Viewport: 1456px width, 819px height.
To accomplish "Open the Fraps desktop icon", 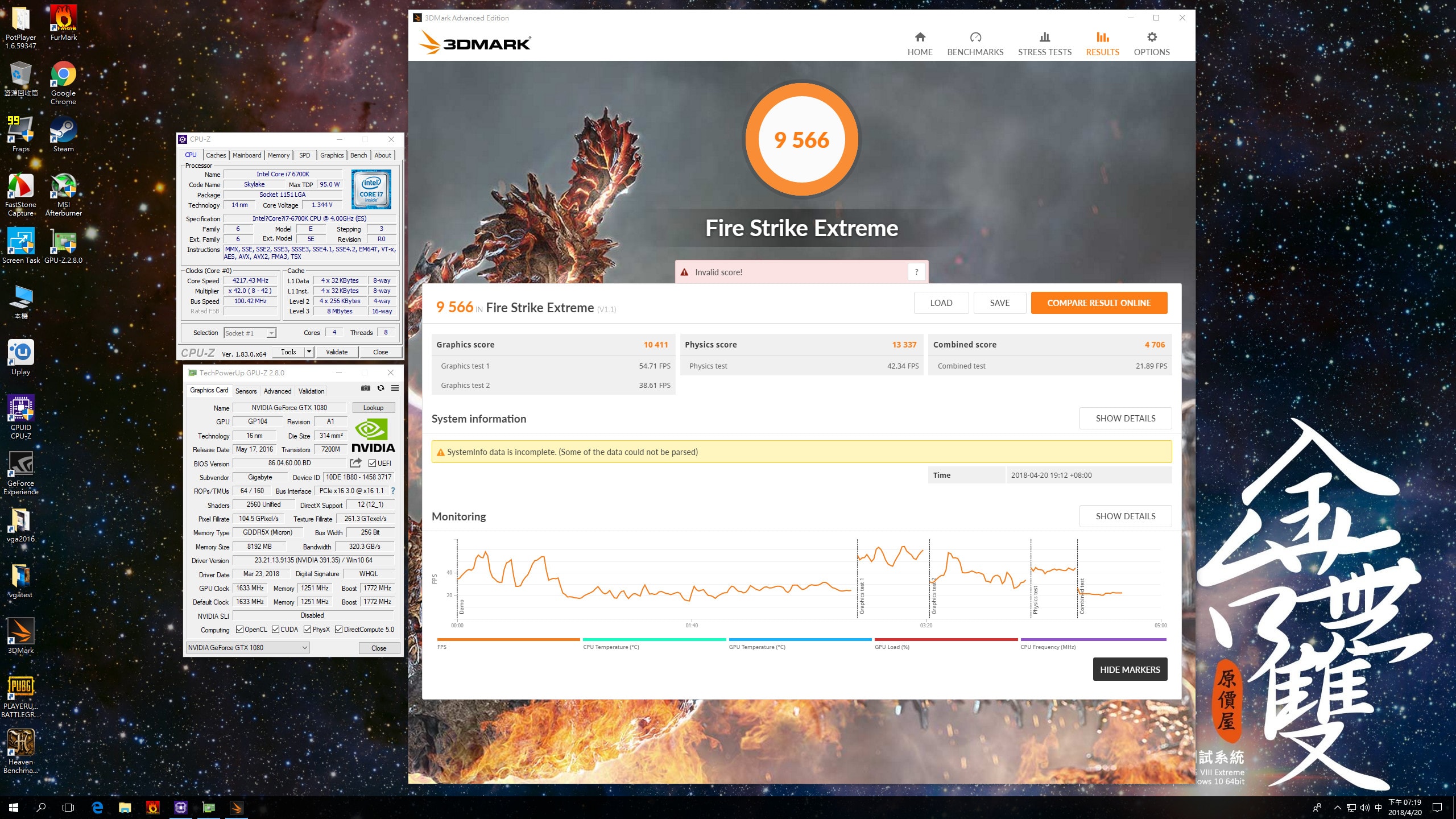I will click(x=21, y=134).
